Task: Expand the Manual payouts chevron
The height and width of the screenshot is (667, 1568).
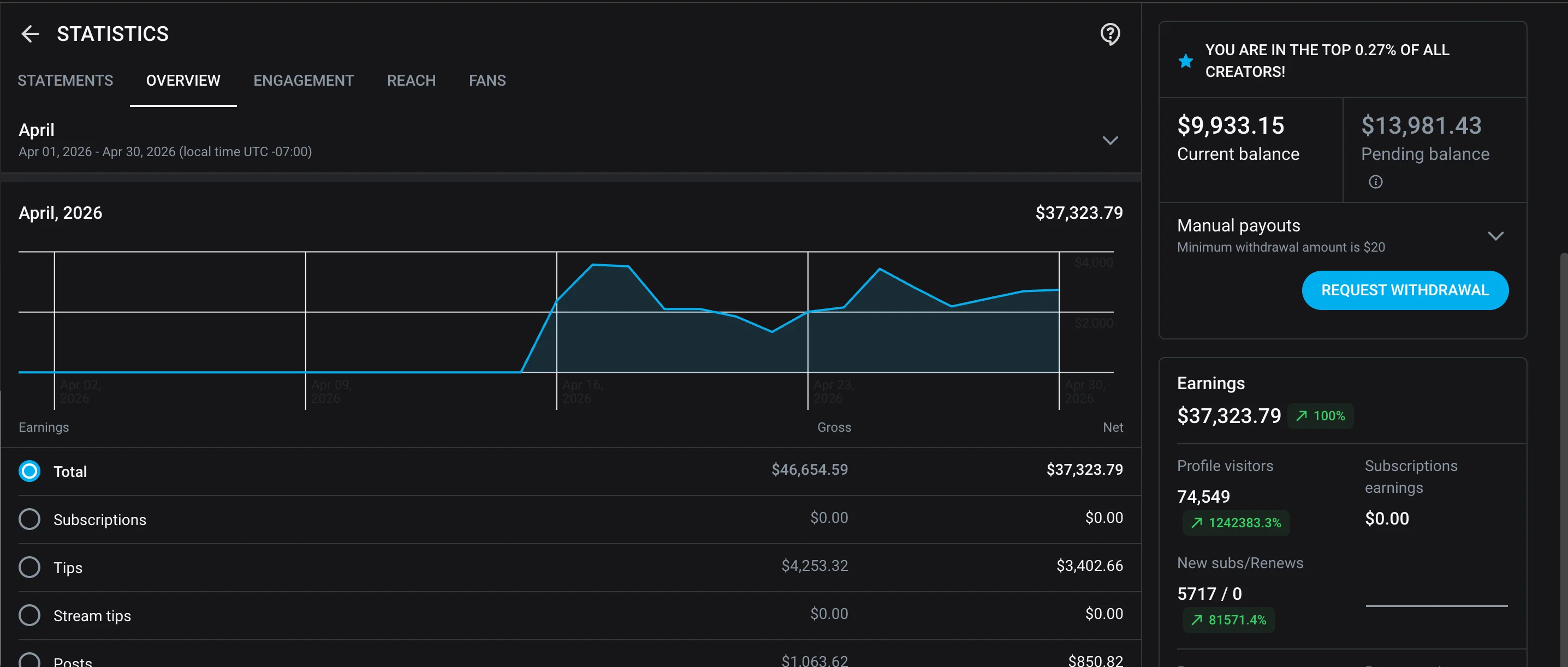Action: click(1495, 236)
